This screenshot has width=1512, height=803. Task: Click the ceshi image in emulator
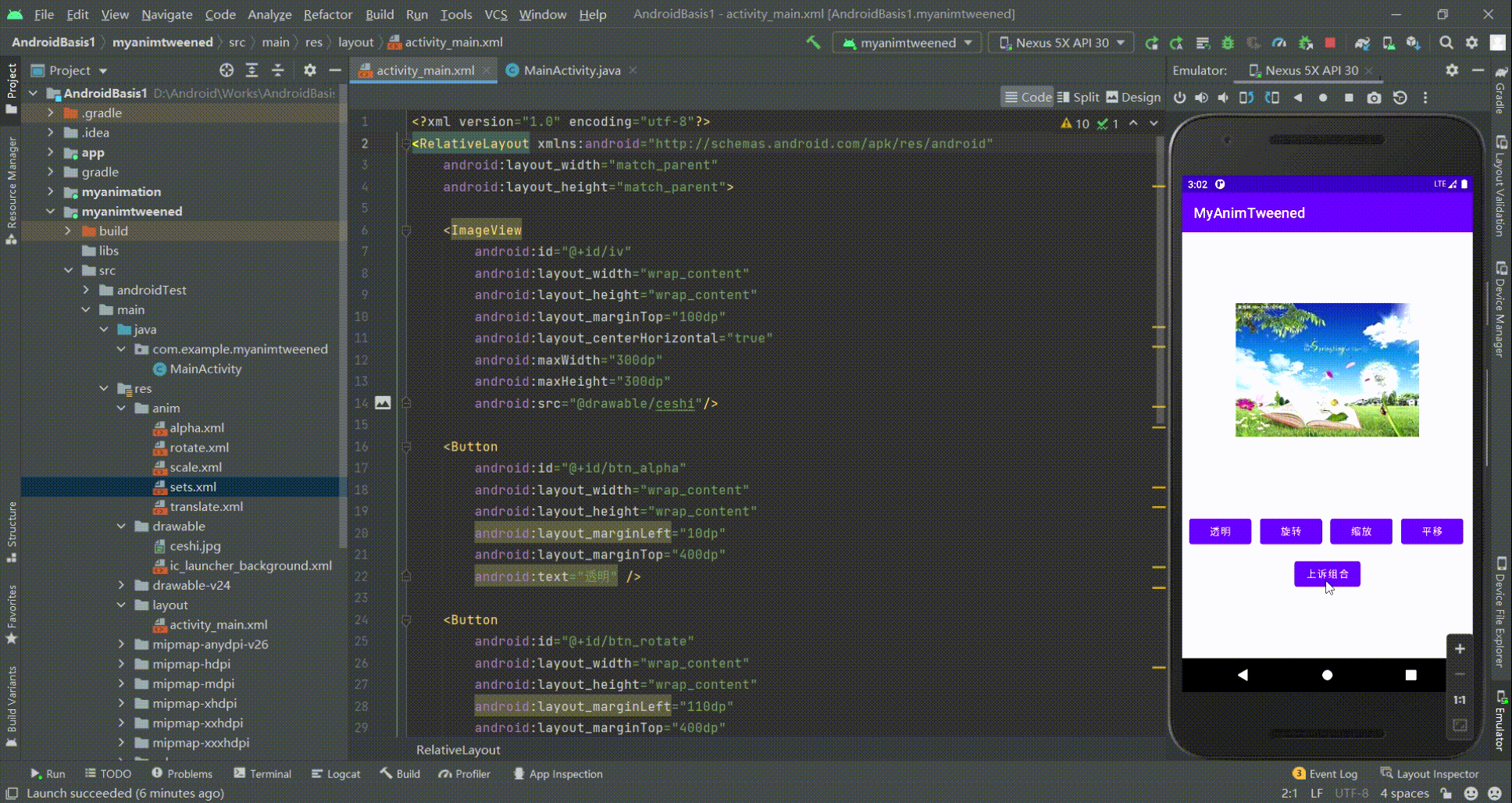1327,369
